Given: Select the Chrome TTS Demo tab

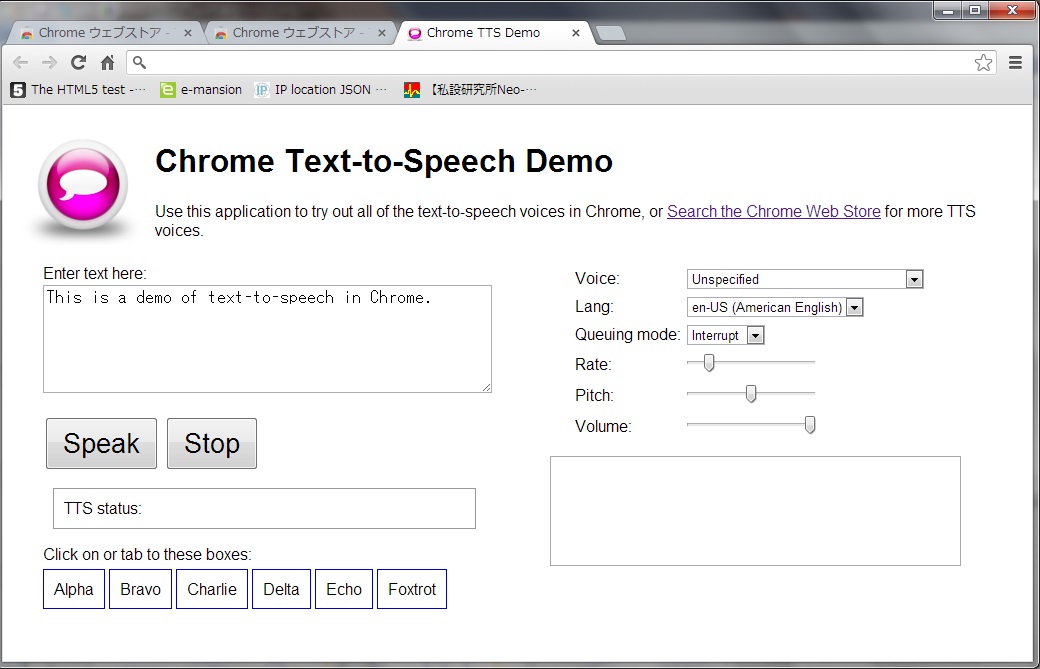Looking at the screenshot, I should [493, 32].
